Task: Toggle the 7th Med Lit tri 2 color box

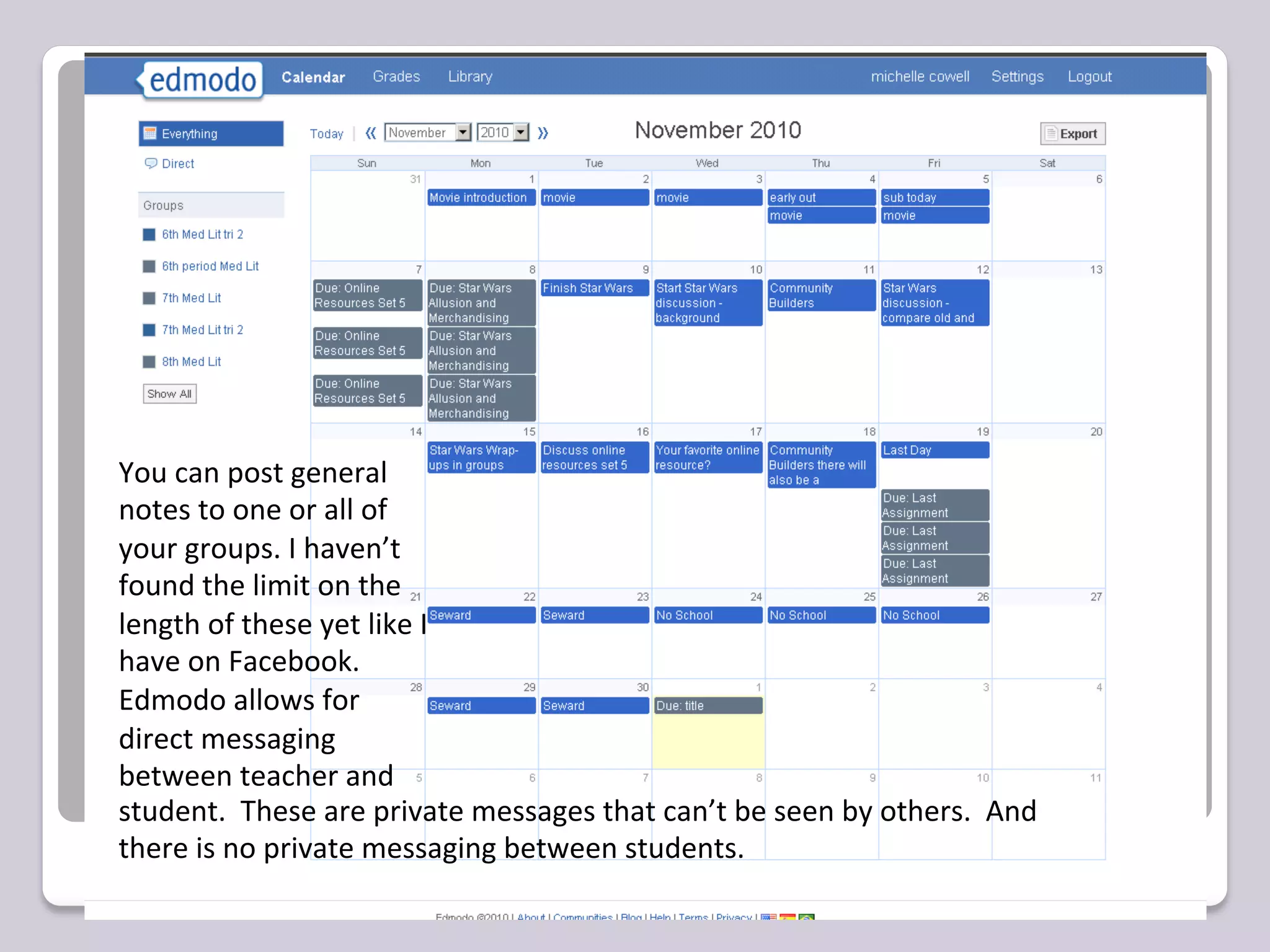Action: tap(149, 330)
